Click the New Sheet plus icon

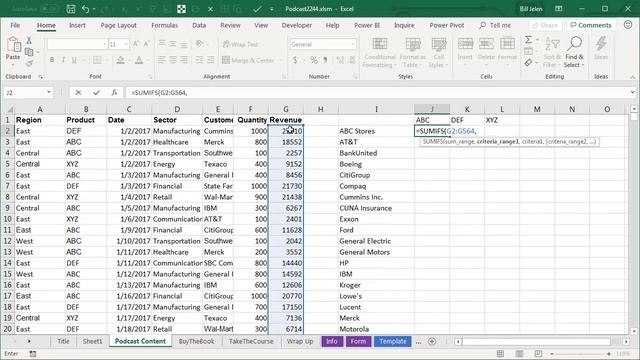pyautogui.click(x=432, y=341)
